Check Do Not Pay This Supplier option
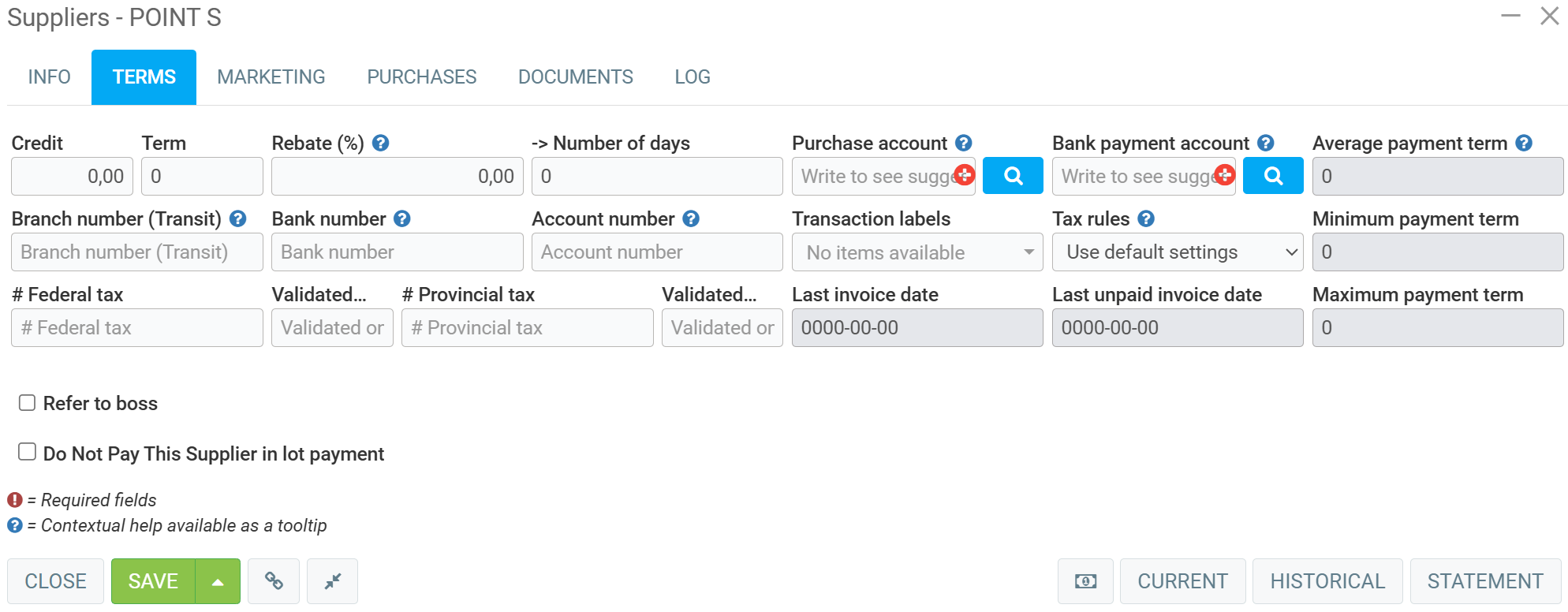 28,452
